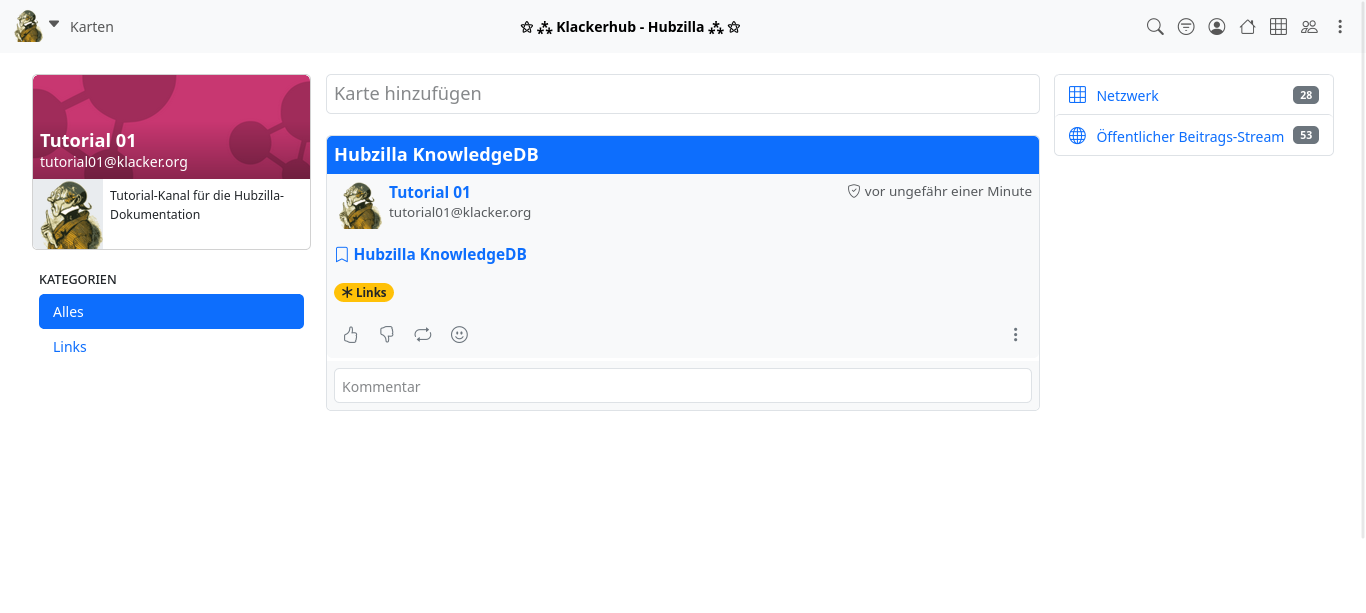Open the notifications filter icon in navbar
This screenshot has height=613, width=1366.
pyautogui.click(x=1186, y=27)
